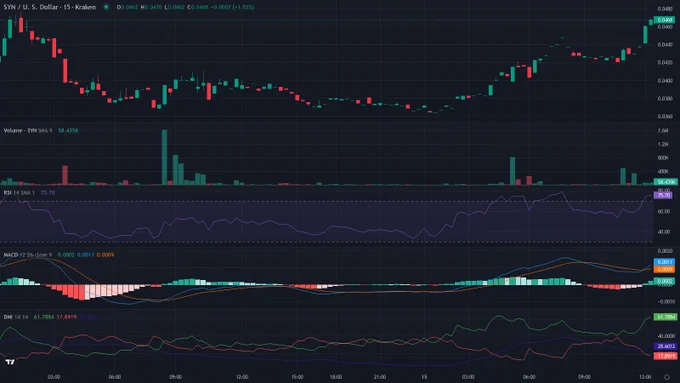The image size is (680, 383).
Task: Click the 0.0009 value in MACD legend
Action: pyautogui.click(x=105, y=255)
